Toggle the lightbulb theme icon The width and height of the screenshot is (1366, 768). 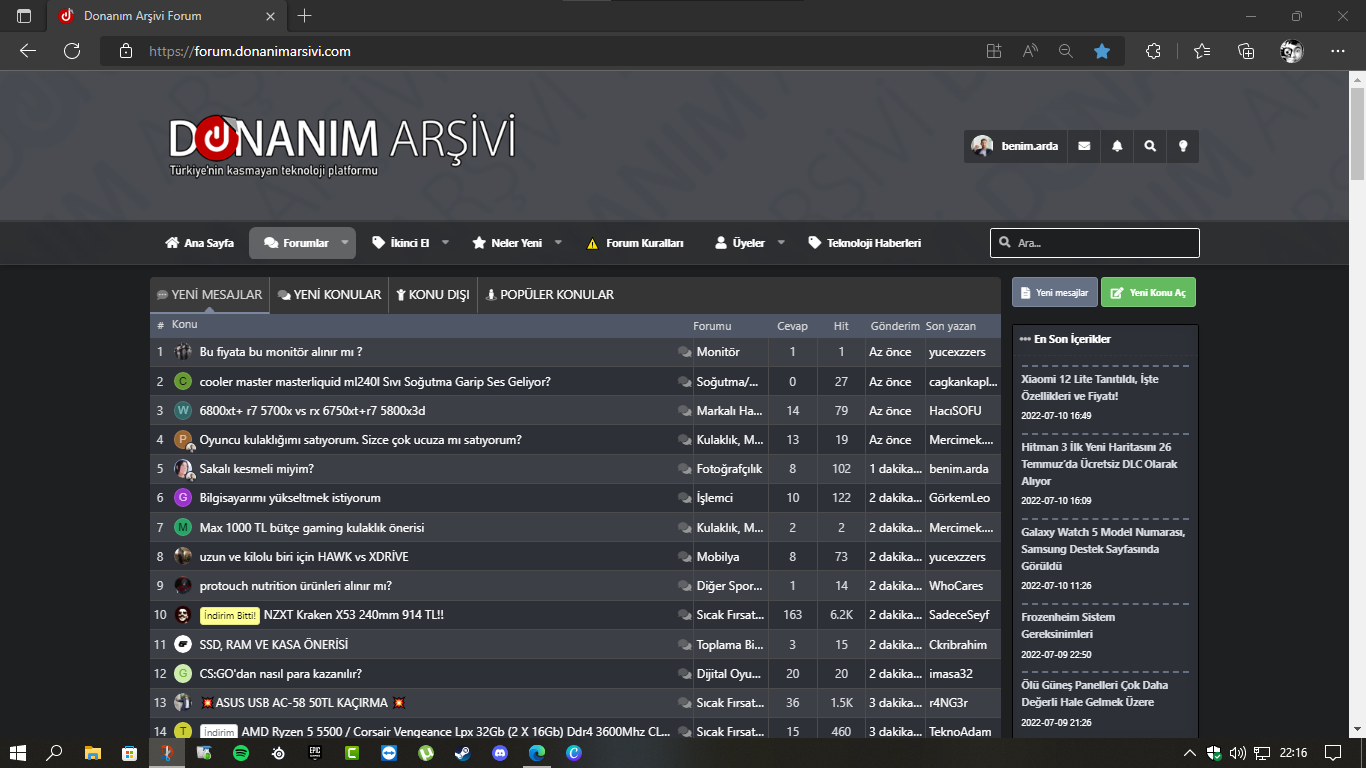coord(1183,146)
